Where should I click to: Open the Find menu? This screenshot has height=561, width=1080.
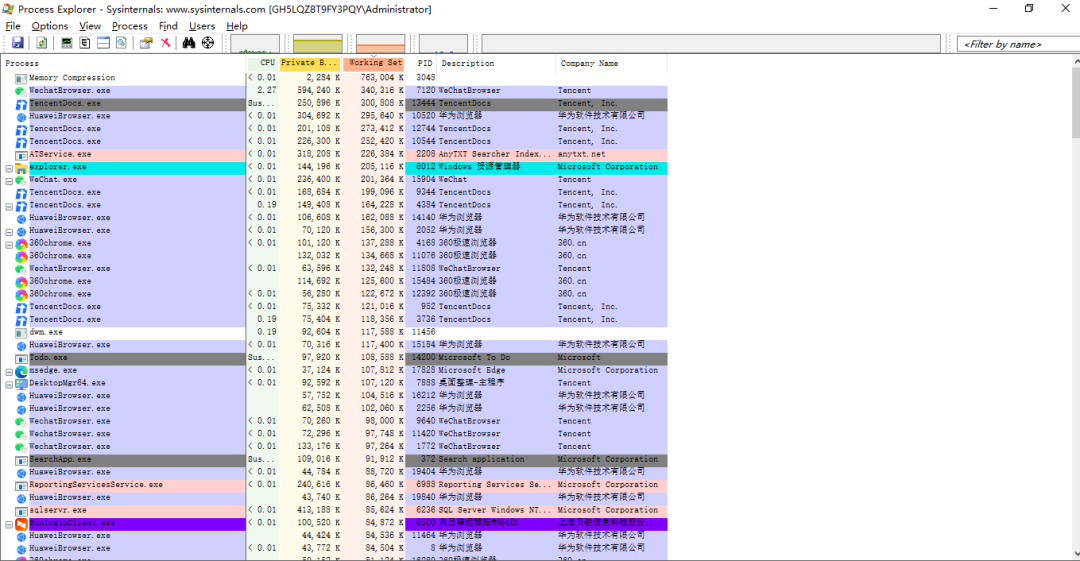tap(168, 26)
